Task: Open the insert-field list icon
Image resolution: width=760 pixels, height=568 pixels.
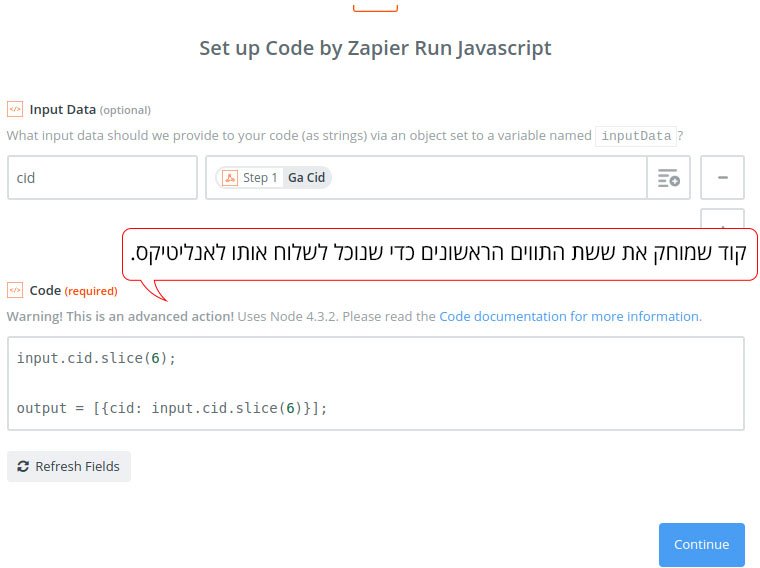Action: [668, 178]
